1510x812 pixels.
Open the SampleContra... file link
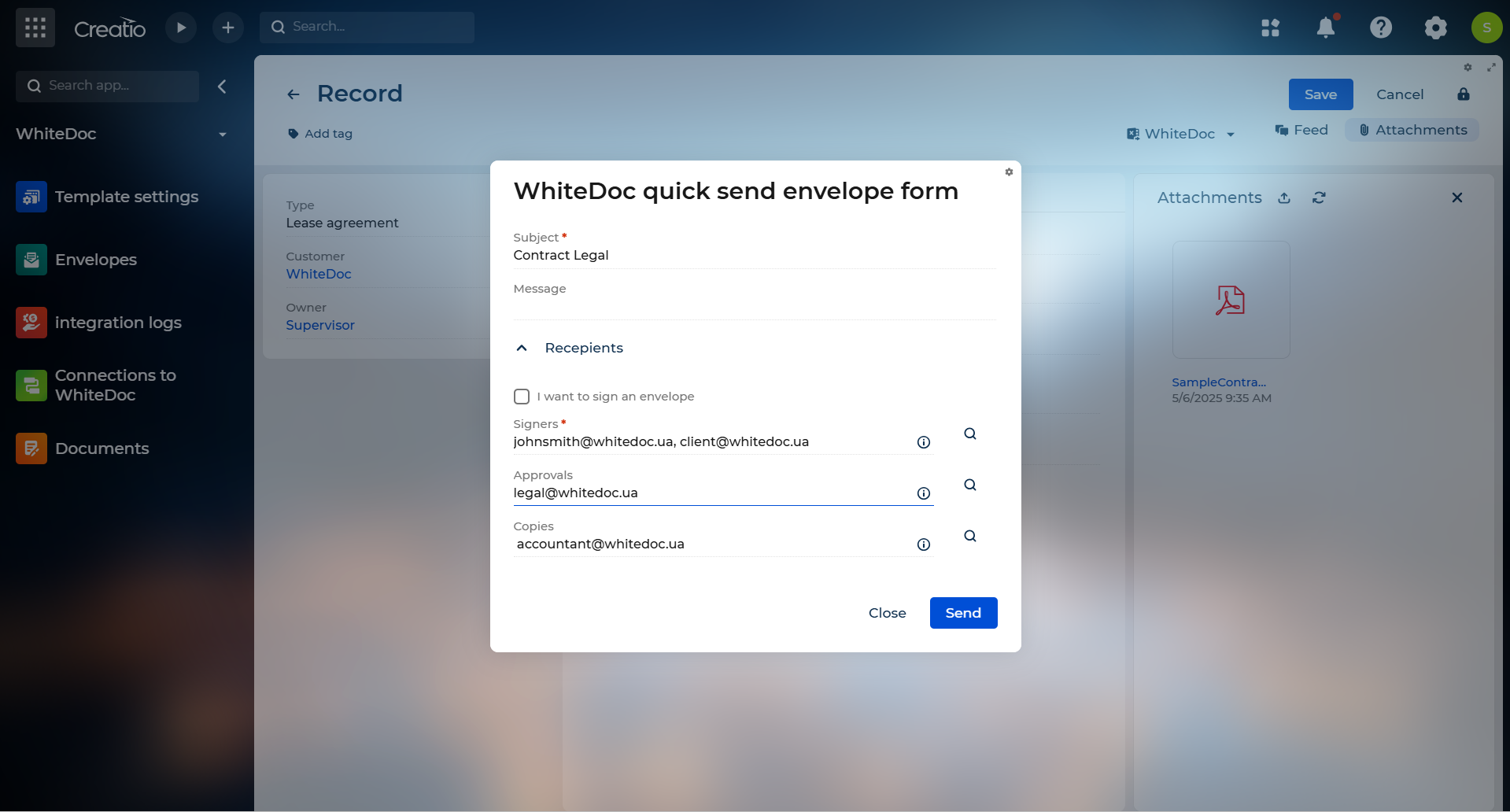click(1219, 382)
